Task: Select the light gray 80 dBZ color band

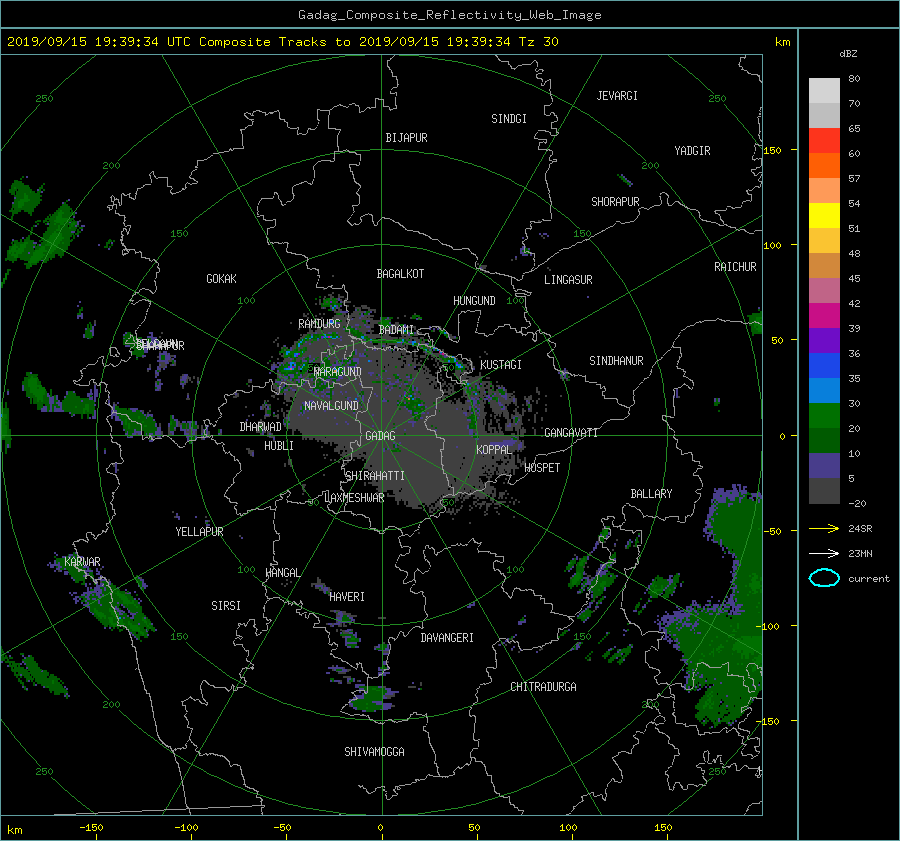Action: tap(824, 91)
